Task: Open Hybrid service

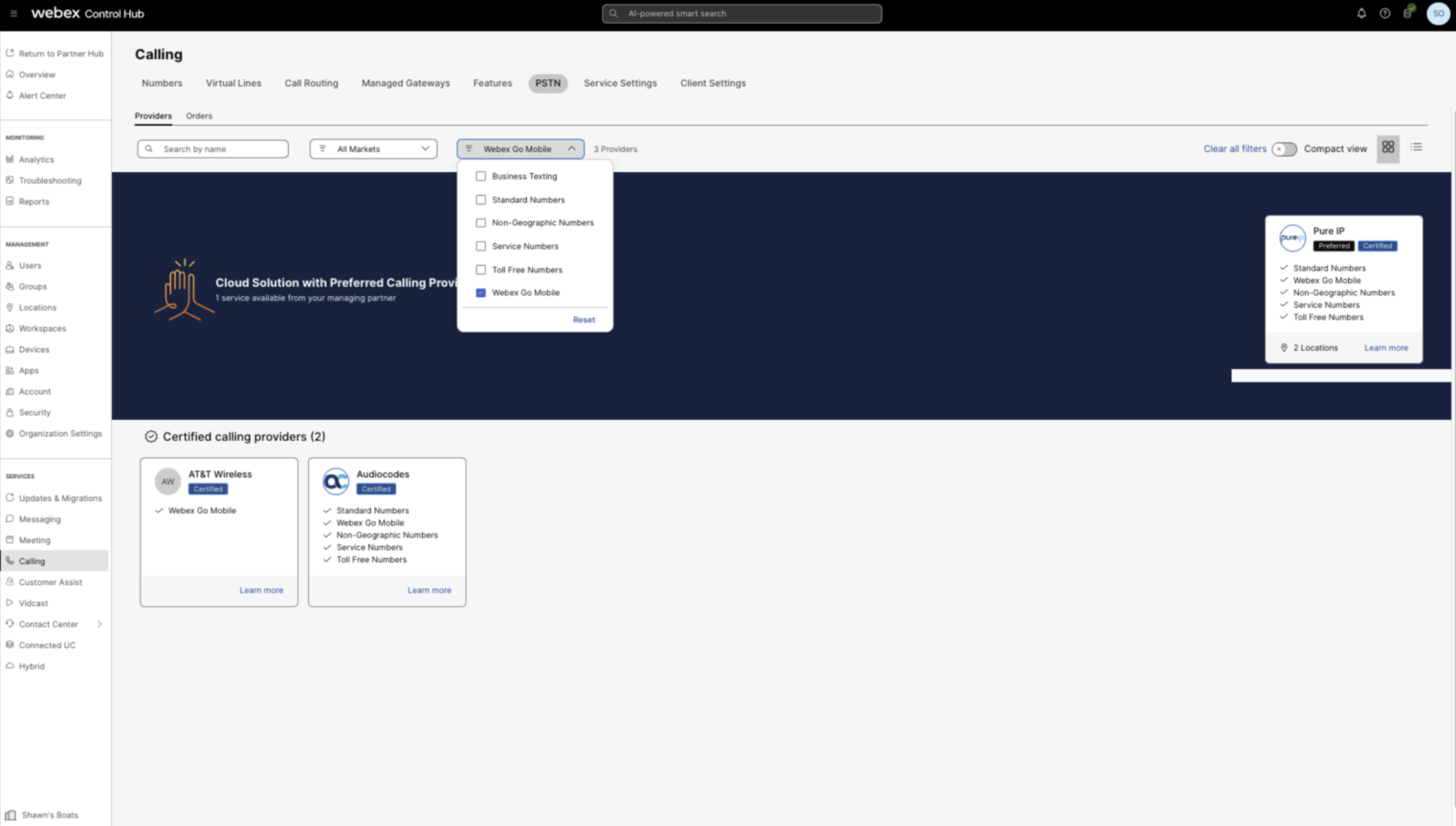Action: coord(32,666)
